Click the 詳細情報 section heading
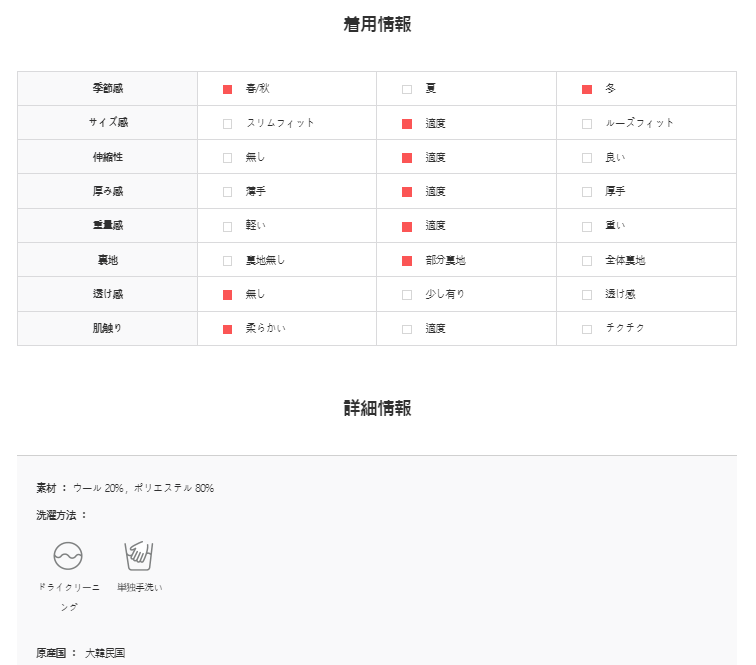756x665 pixels. coord(377,408)
